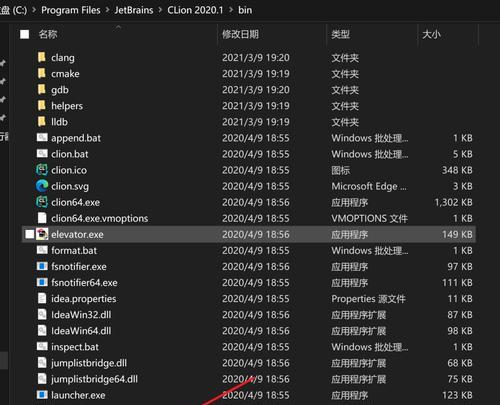Screen dimensions: 500x405
Task: Click the jumplistbridge.dll file icon
Action: pos(42,363)
